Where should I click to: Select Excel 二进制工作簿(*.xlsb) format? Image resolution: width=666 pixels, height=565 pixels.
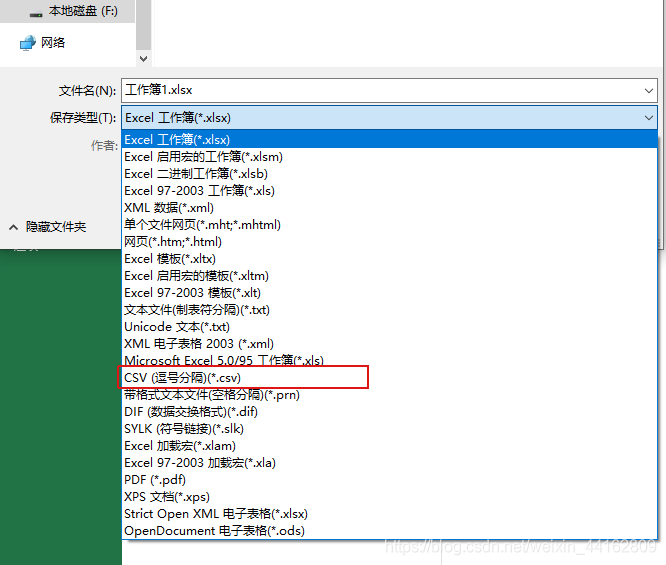(x=389, y=174)
